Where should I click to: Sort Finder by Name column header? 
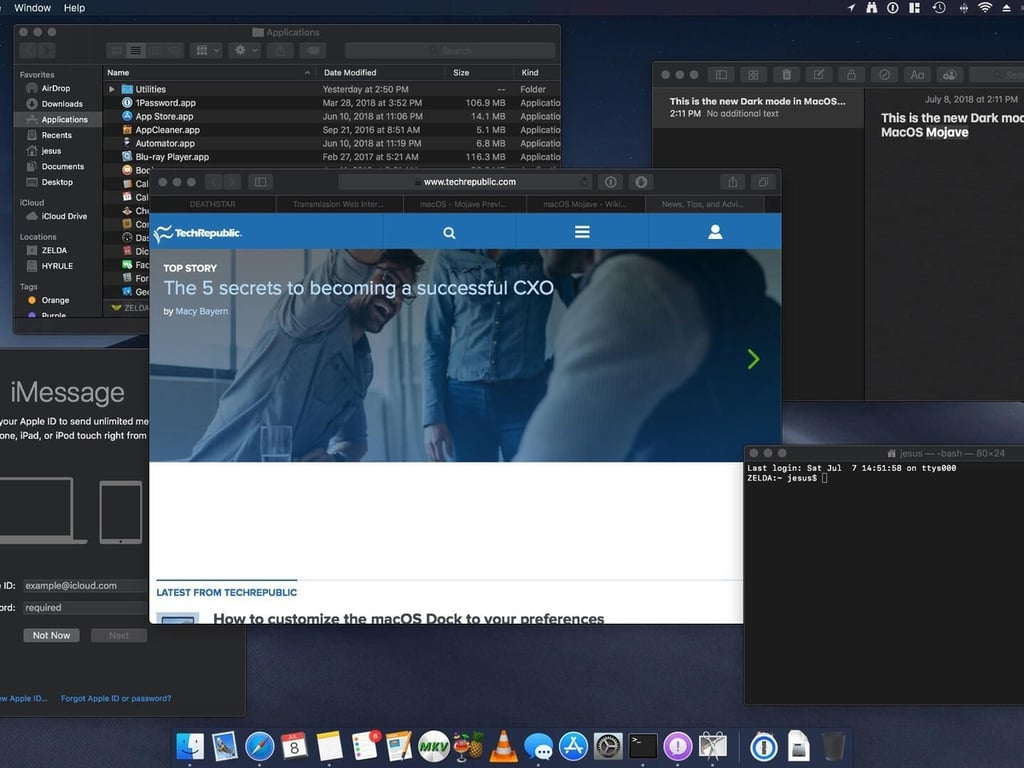click(x=209, y=72)
